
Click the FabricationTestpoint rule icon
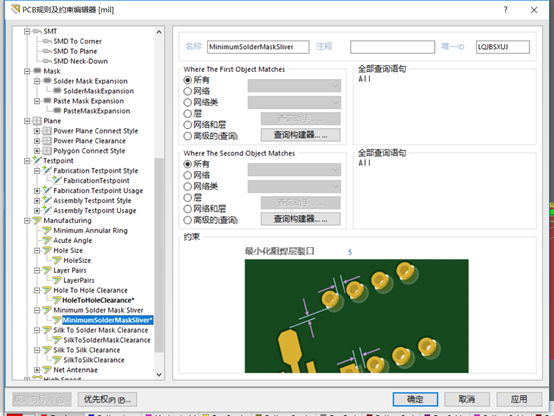pos(57,180)
